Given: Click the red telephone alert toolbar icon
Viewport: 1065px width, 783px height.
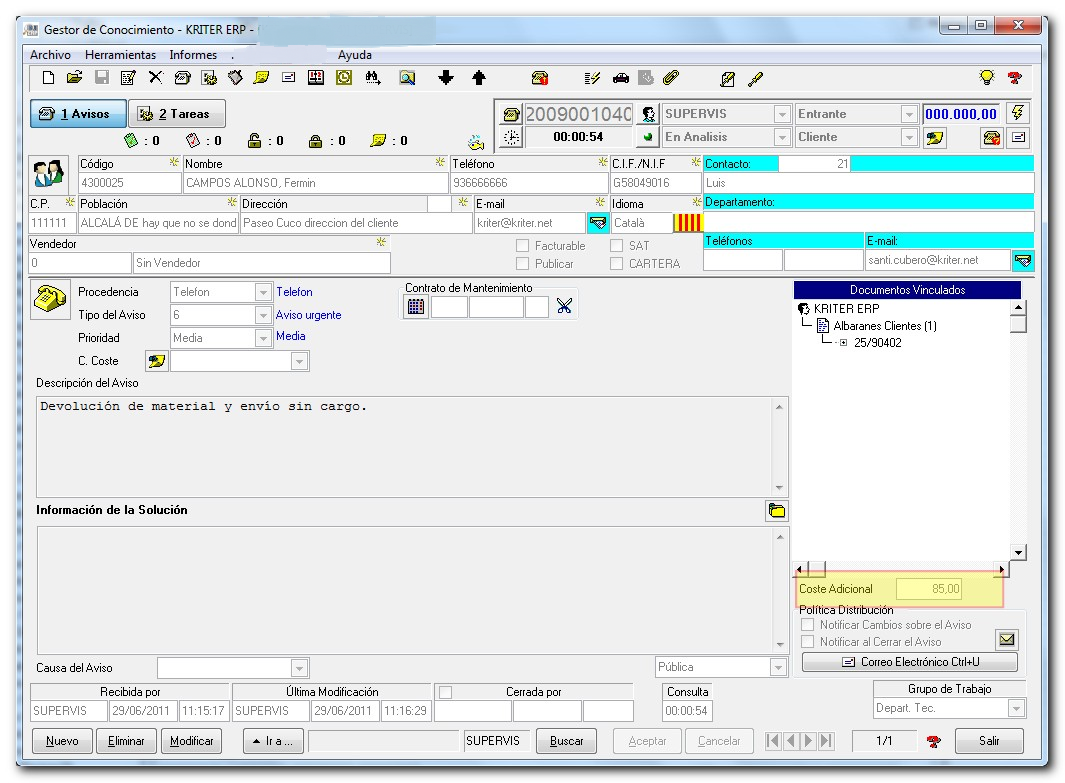Looking at the screenshot, I should (x=540, y=78).
